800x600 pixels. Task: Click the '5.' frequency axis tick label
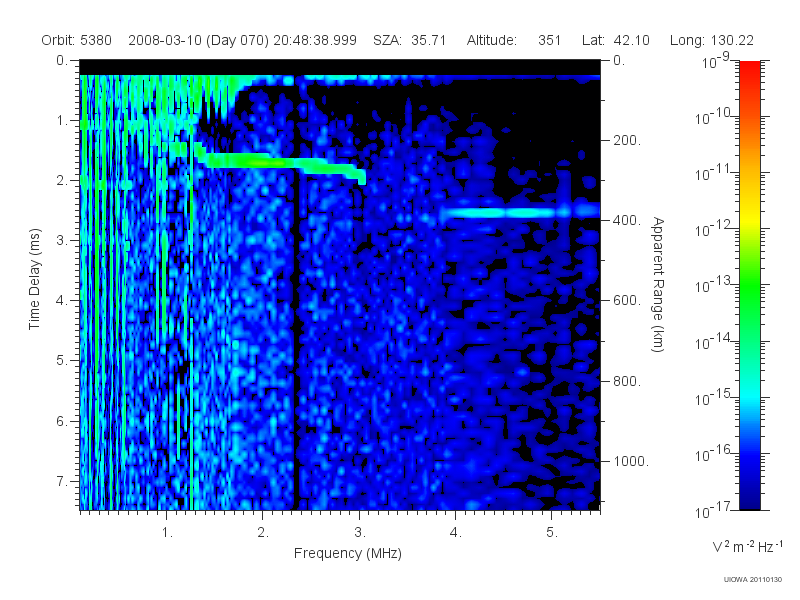pyautogui.click(x=552, y=533)
